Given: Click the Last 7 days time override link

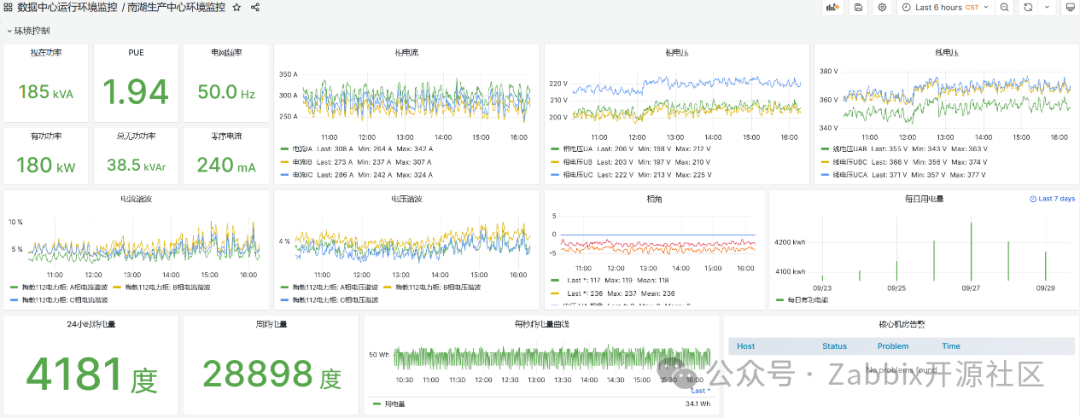Looking at the screenshot, I should tap(1052, 198).
